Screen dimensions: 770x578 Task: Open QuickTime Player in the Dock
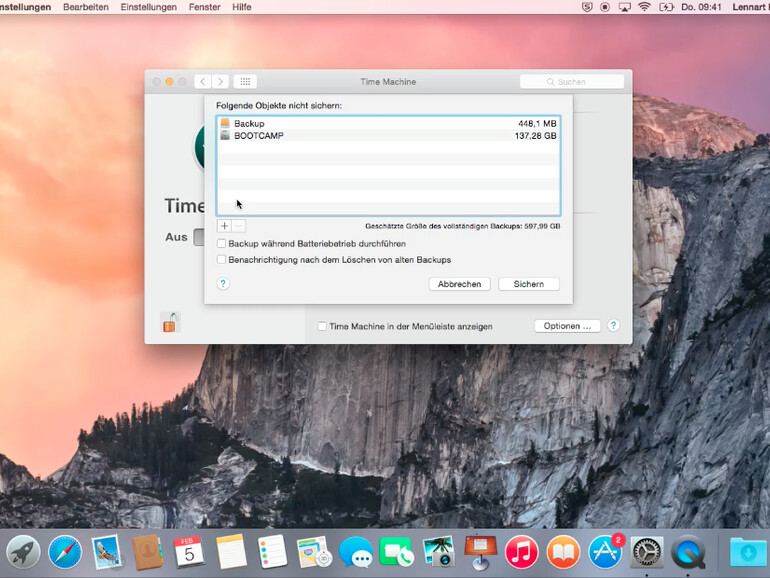pos(688,552)
